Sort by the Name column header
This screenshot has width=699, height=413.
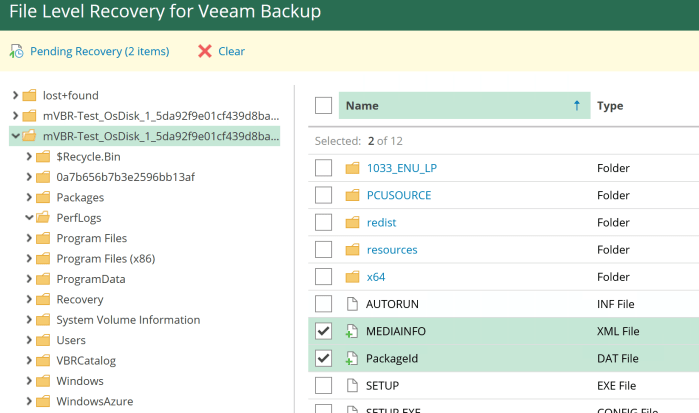(465, 106)
